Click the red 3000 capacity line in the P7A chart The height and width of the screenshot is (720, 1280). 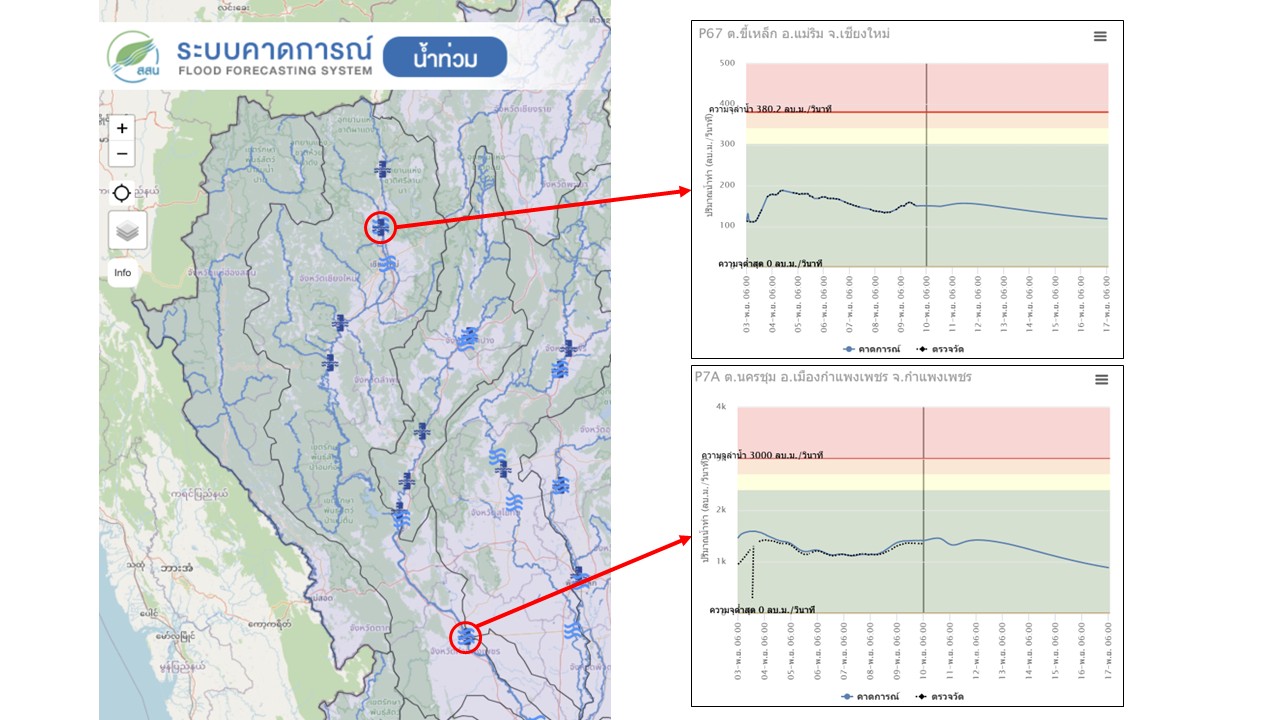tap(1000, 458)
